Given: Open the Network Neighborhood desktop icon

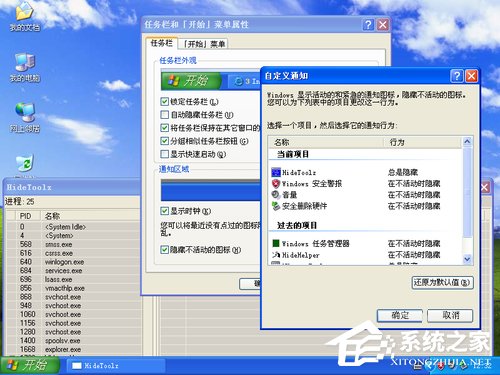Looking at the screenshot, I should coord(25,117).
